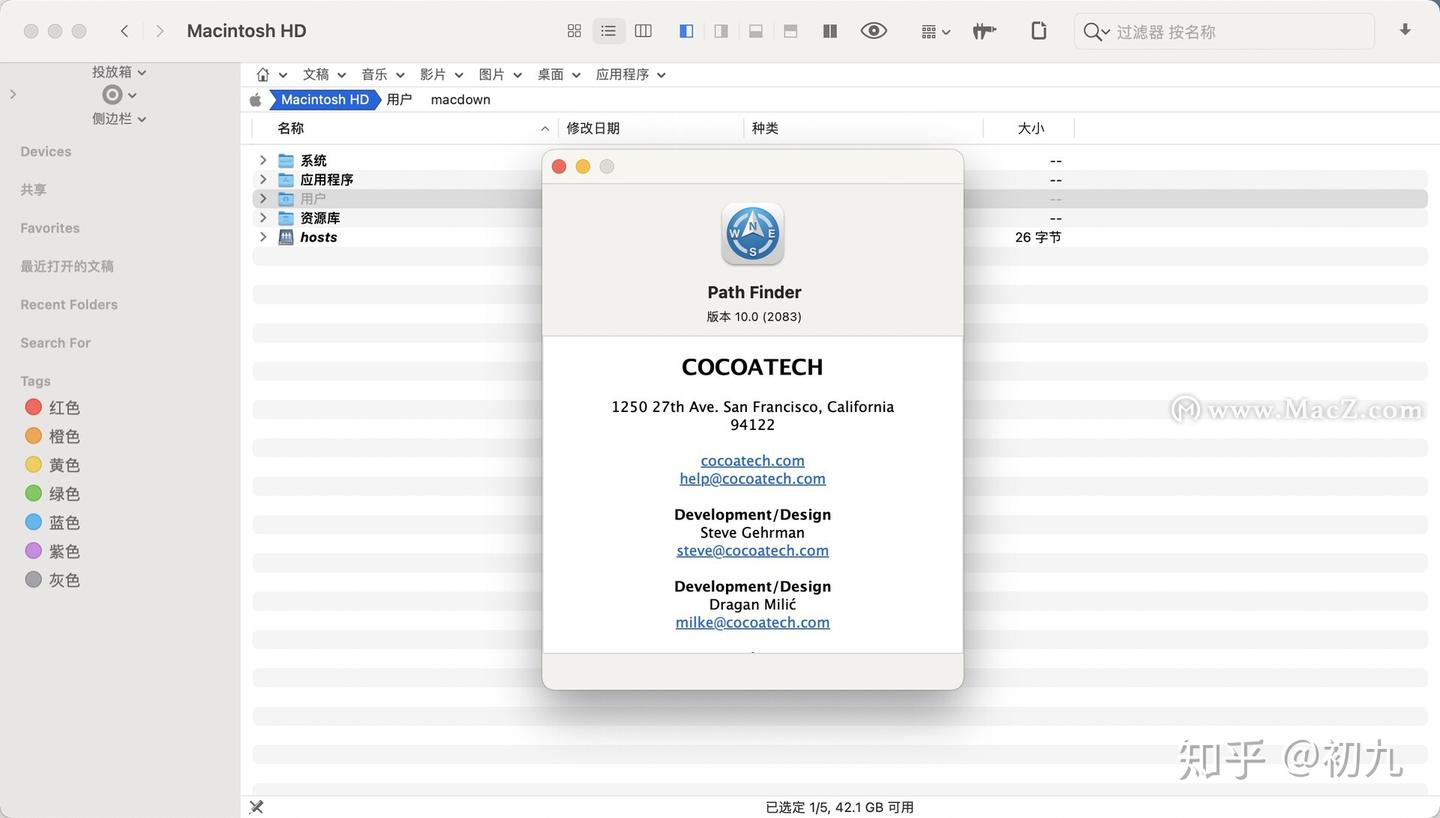Toggle the left sidebar pane

tap(686, 31)
